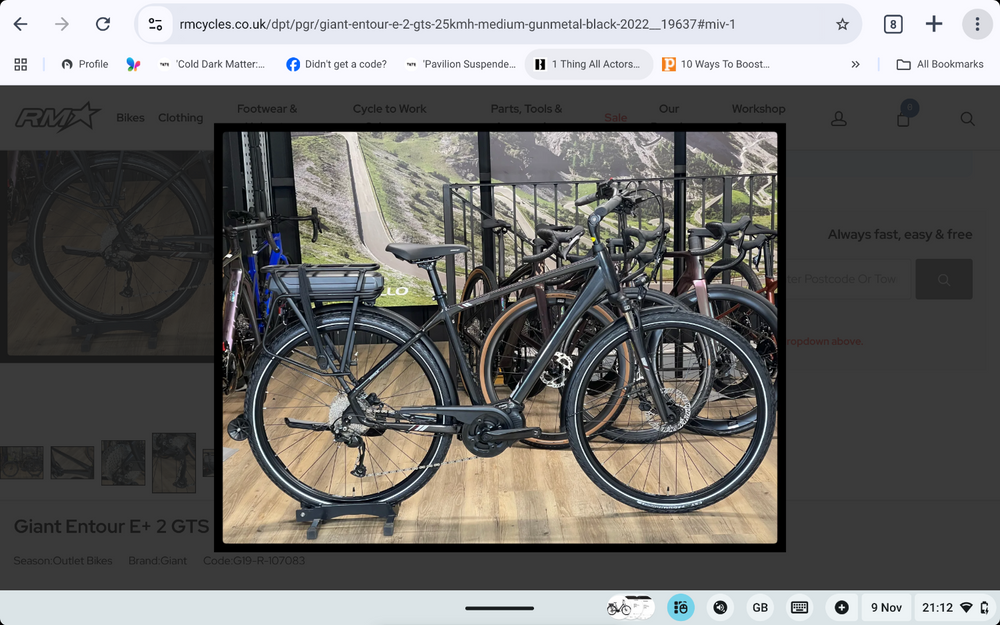Open the Clothing menu
The height and width of the screenshot is (625, 1000).
(180, 117)
